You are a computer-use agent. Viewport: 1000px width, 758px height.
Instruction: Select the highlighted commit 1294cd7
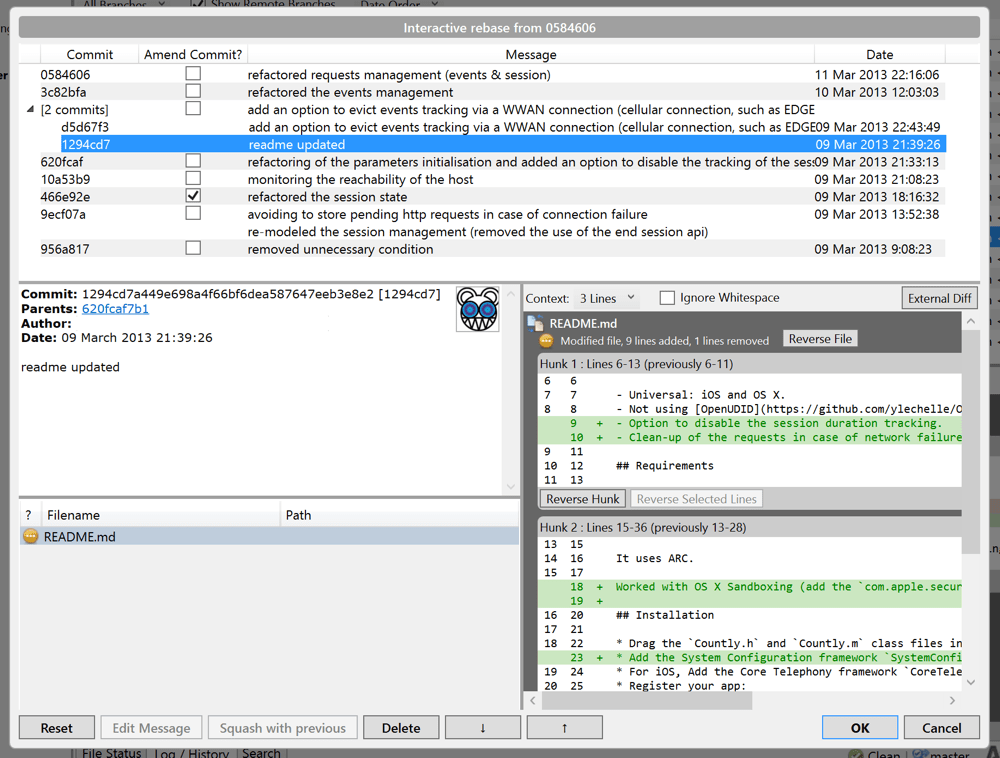(x=503, y=144)
